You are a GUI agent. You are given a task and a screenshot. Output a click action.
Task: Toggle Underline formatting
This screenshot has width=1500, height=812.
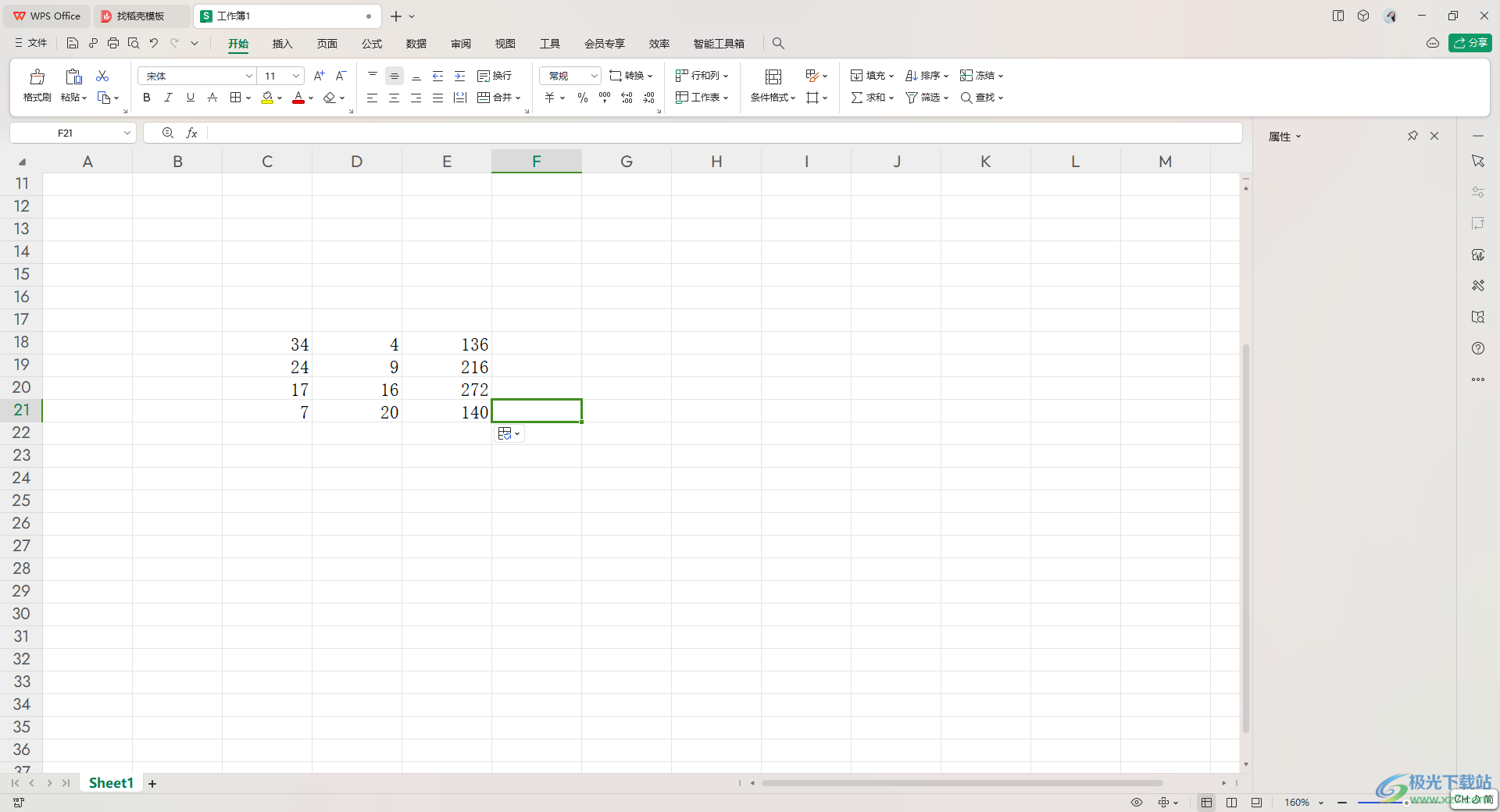click(x=190, y=98)
